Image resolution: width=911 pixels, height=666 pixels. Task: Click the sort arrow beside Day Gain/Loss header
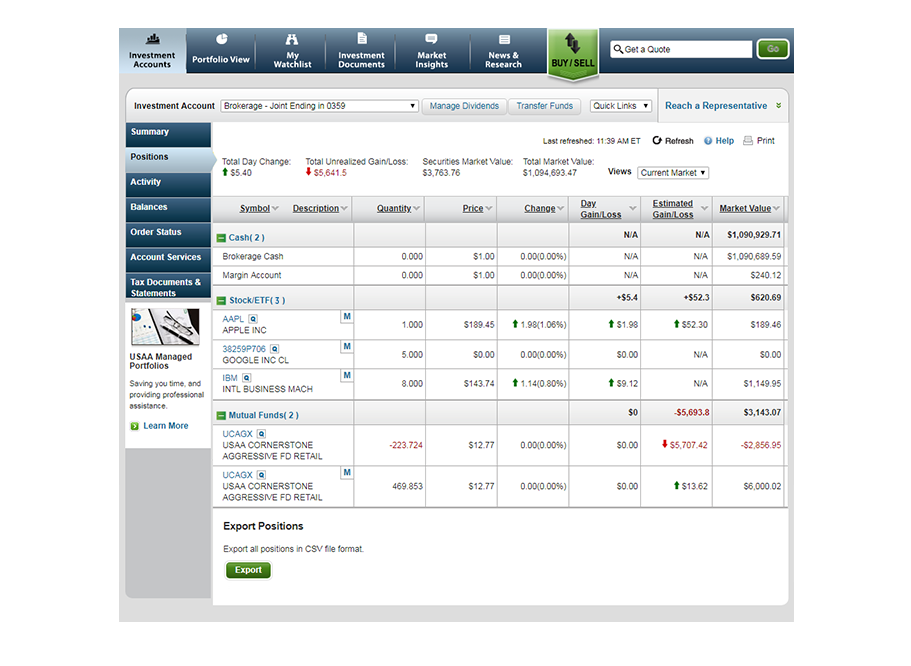[x=633, y=209]
